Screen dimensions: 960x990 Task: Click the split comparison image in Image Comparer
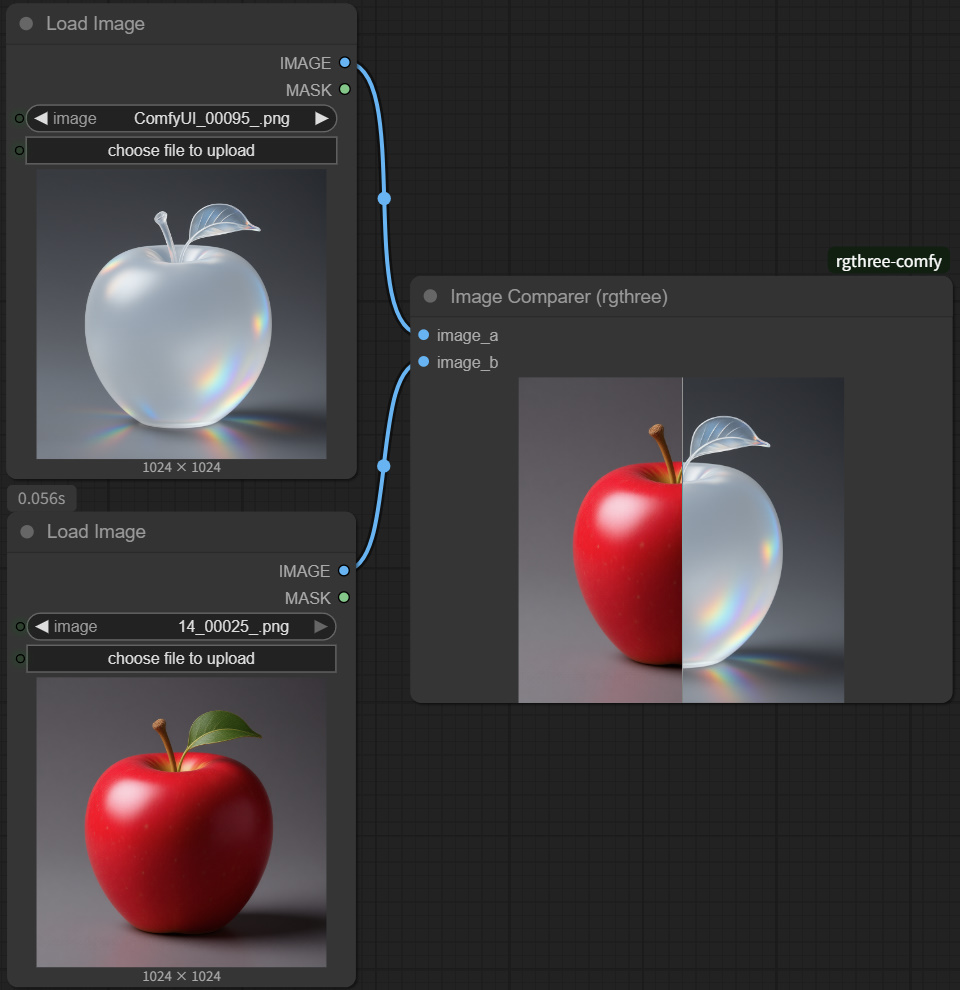pos(681,540)
